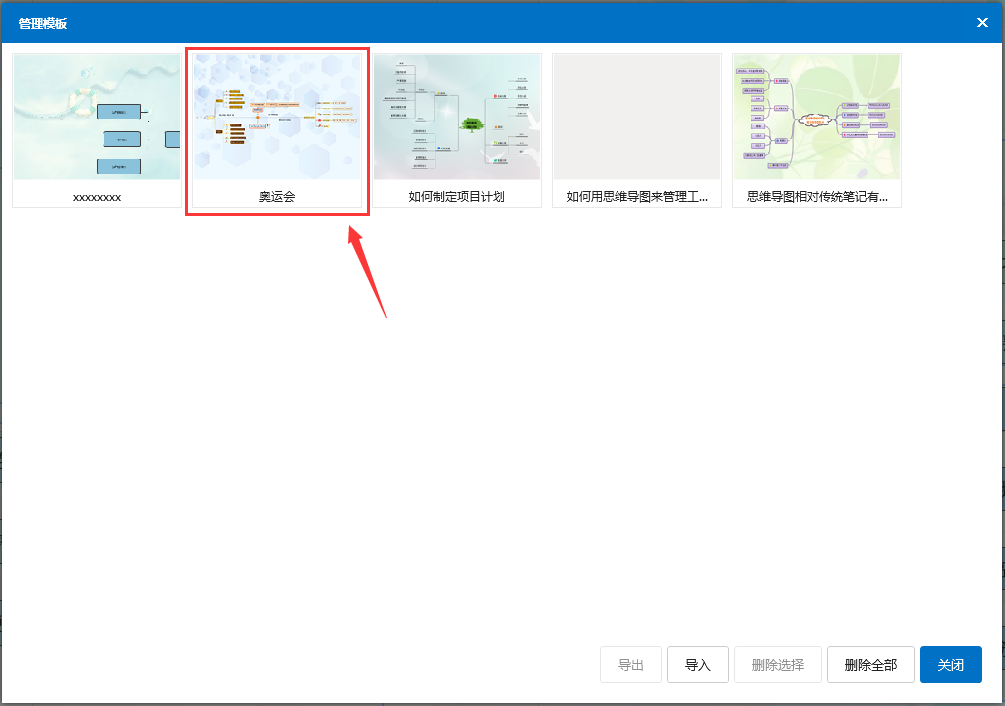
Task: Open the 思维导图相对传统笔记有 template
Action: pyautogui.click(x=817, y=116)
